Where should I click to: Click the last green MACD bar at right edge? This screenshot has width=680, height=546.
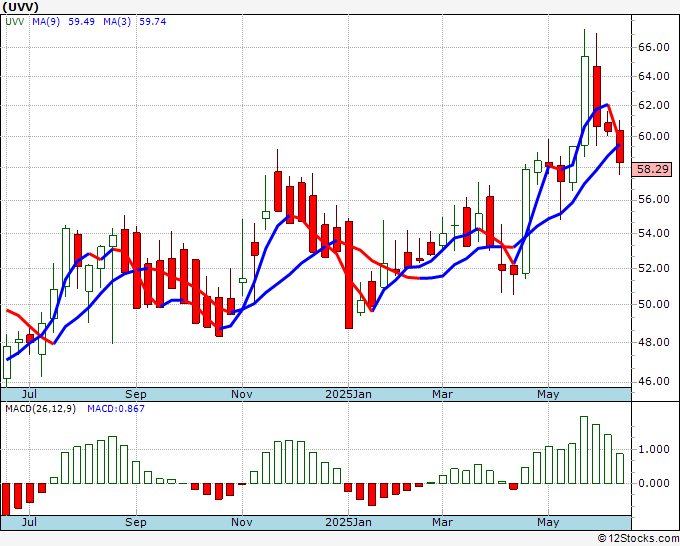pyautogui.click(x=620, y=468)
